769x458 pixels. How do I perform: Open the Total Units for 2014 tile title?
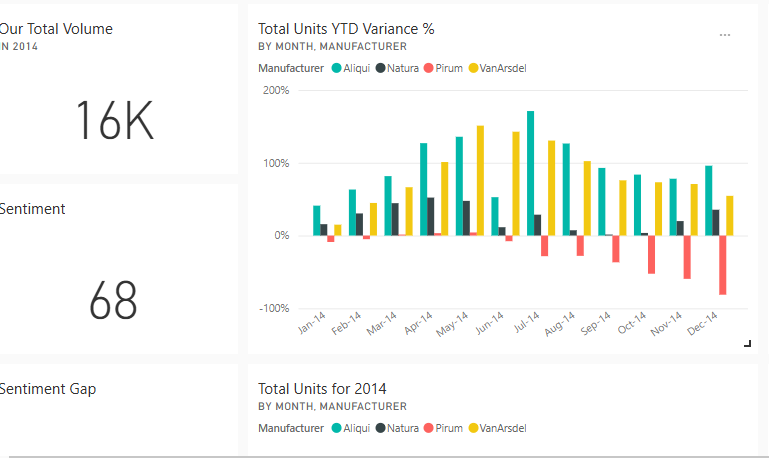322,388
